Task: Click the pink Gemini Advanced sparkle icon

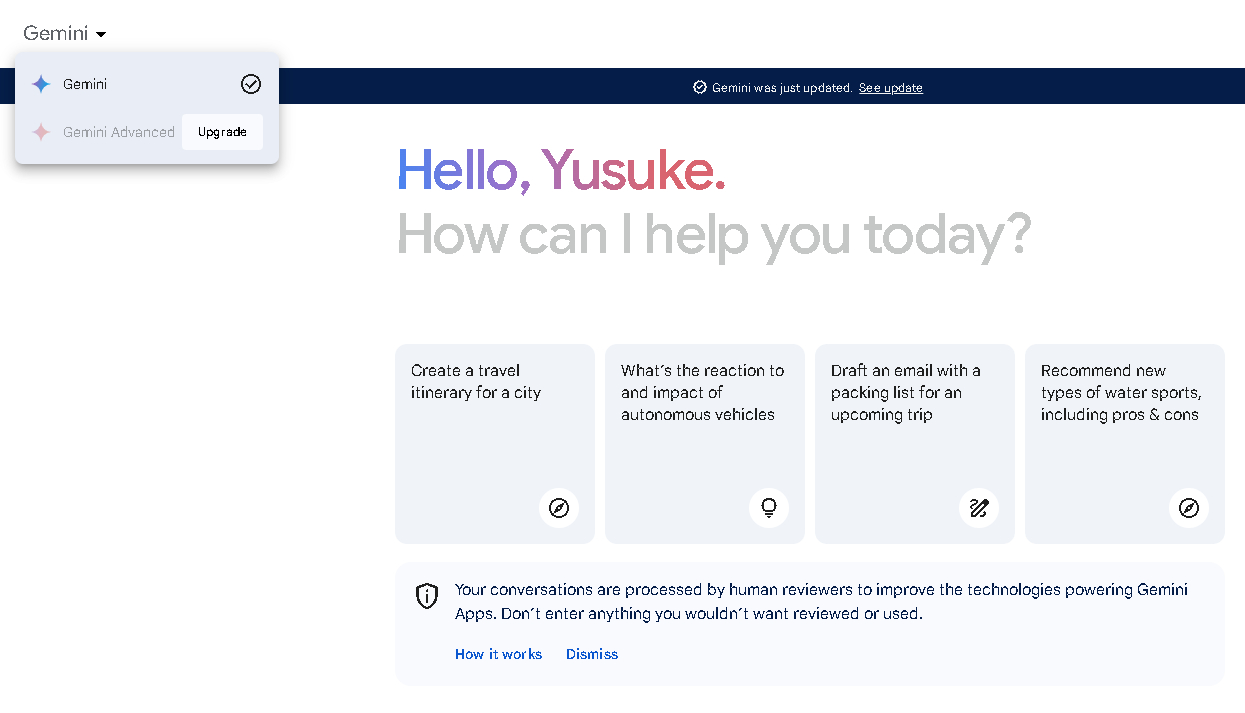Action: tap(41, 132)
